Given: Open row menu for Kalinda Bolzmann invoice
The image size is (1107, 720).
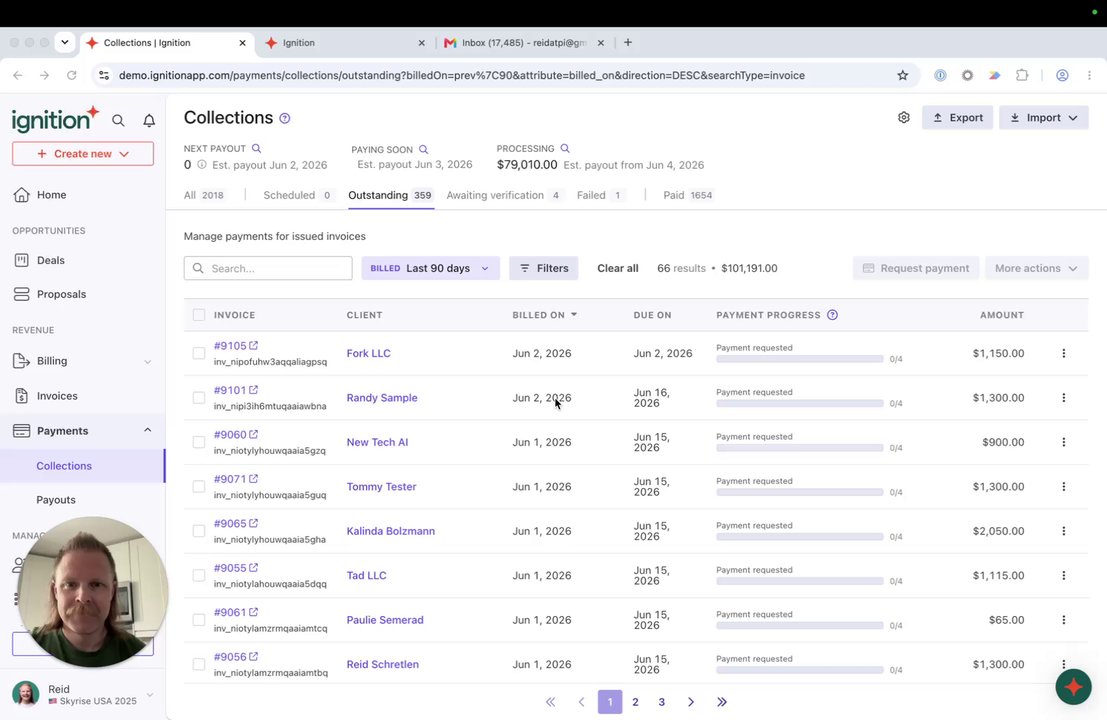Looking at the screenshot, I should click(x=1063, y=531).
